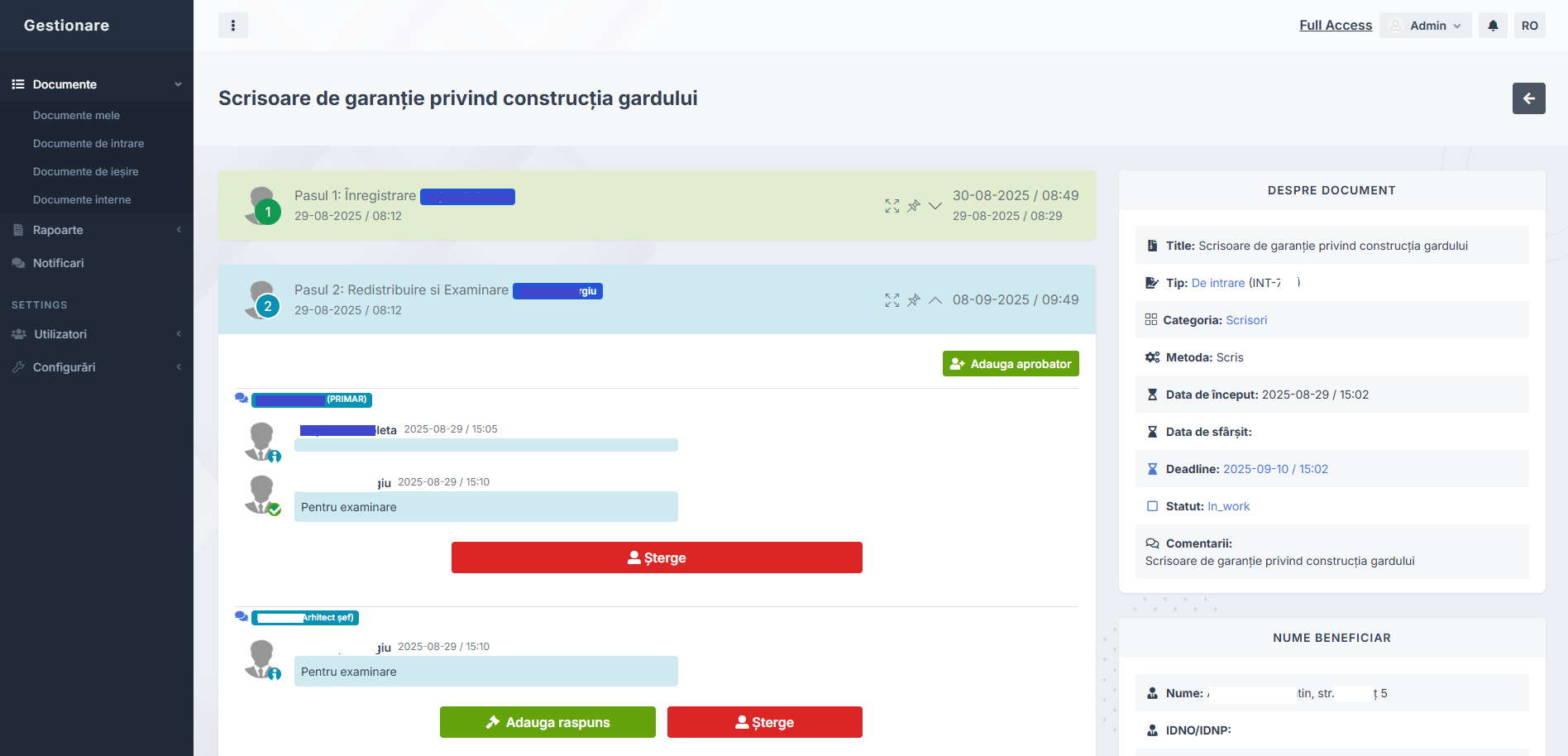Click the step 1 user avatar
The width and height of the screenshot is (1568, 756).
click(262, 205)
